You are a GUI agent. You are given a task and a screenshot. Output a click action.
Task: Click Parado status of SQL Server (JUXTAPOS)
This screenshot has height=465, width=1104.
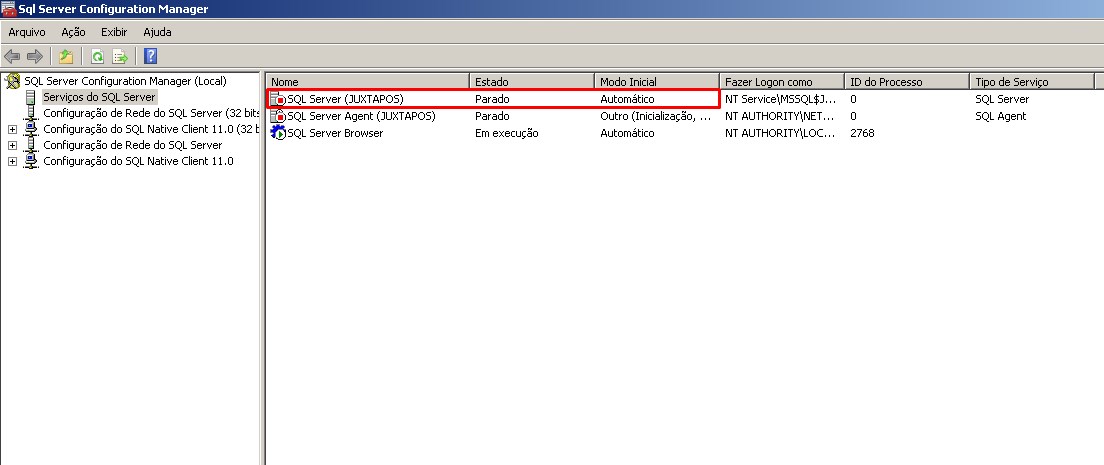(x=492, y=99)
